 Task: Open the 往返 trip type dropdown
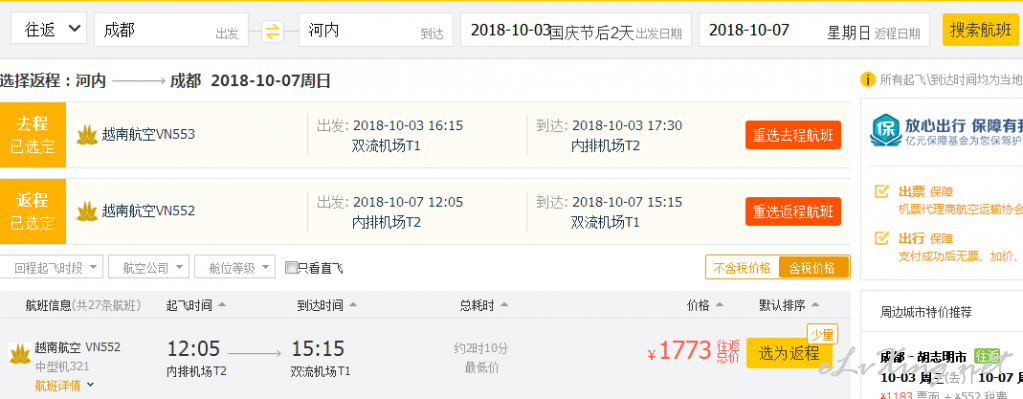49,29
